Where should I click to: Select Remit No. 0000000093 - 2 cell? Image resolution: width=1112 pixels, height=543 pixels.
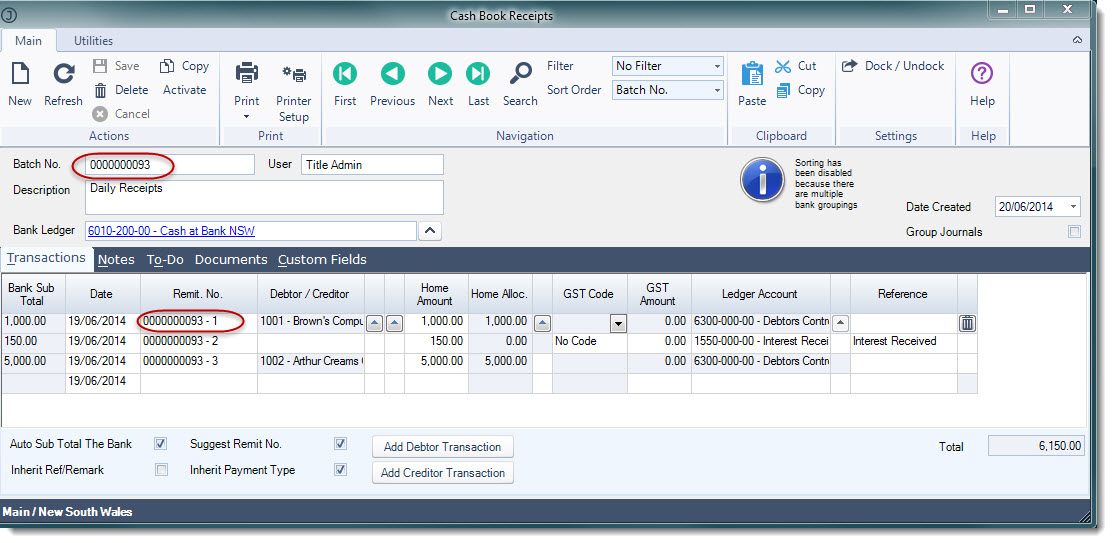tap(199, 341)
